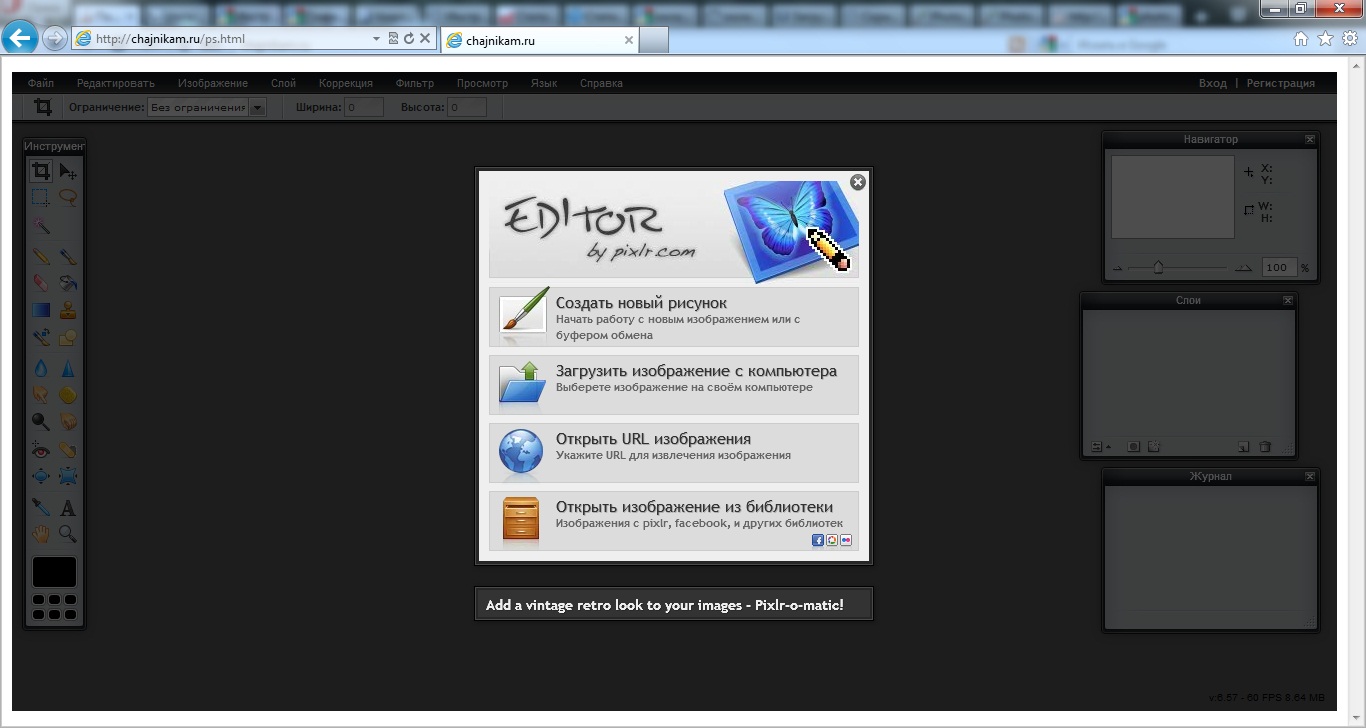Select the Magic Wand tool

pyautogui.click(x=41, y=226)
